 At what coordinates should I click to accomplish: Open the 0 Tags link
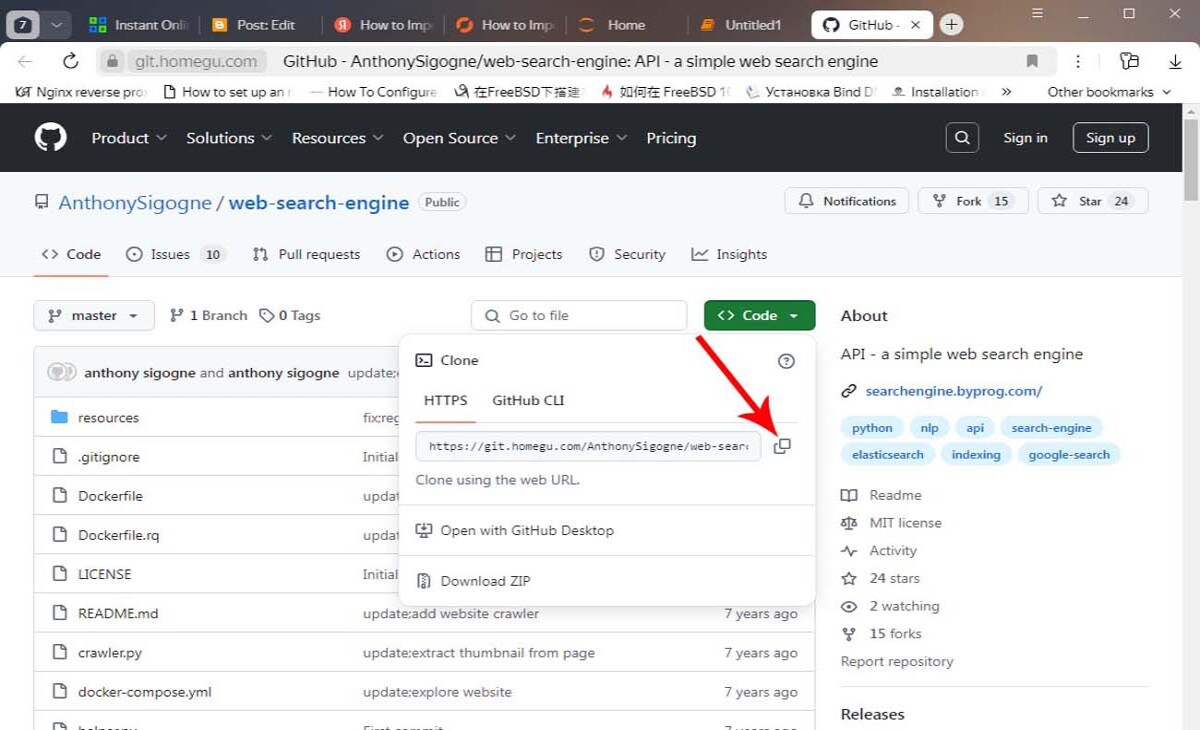point(290,315)
